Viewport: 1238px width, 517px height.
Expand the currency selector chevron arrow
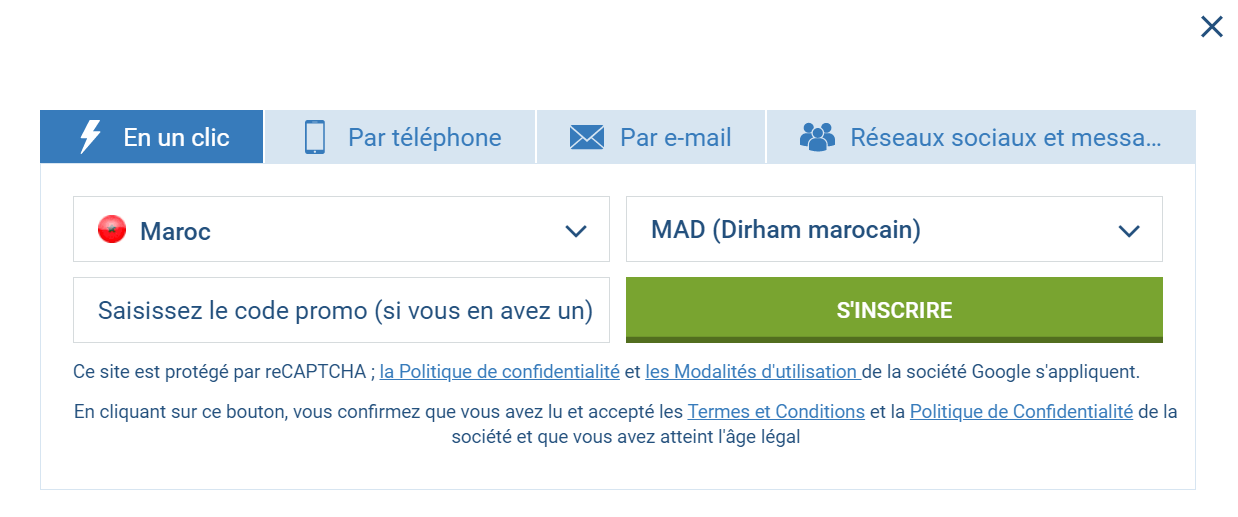(1129, 231)
